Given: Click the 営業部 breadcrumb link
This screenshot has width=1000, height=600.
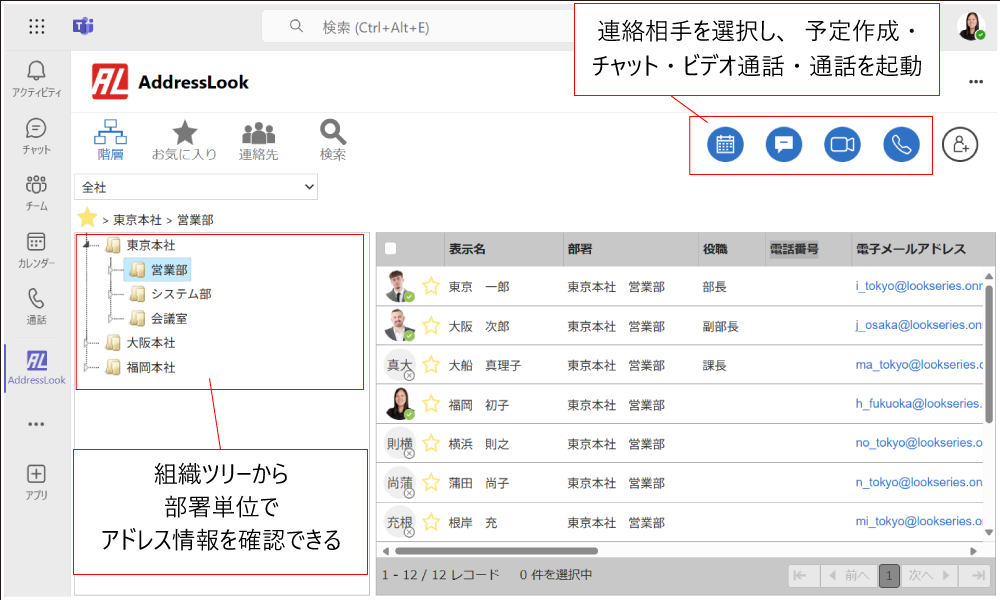Looking at the screenshot, I should coord(195,220).
